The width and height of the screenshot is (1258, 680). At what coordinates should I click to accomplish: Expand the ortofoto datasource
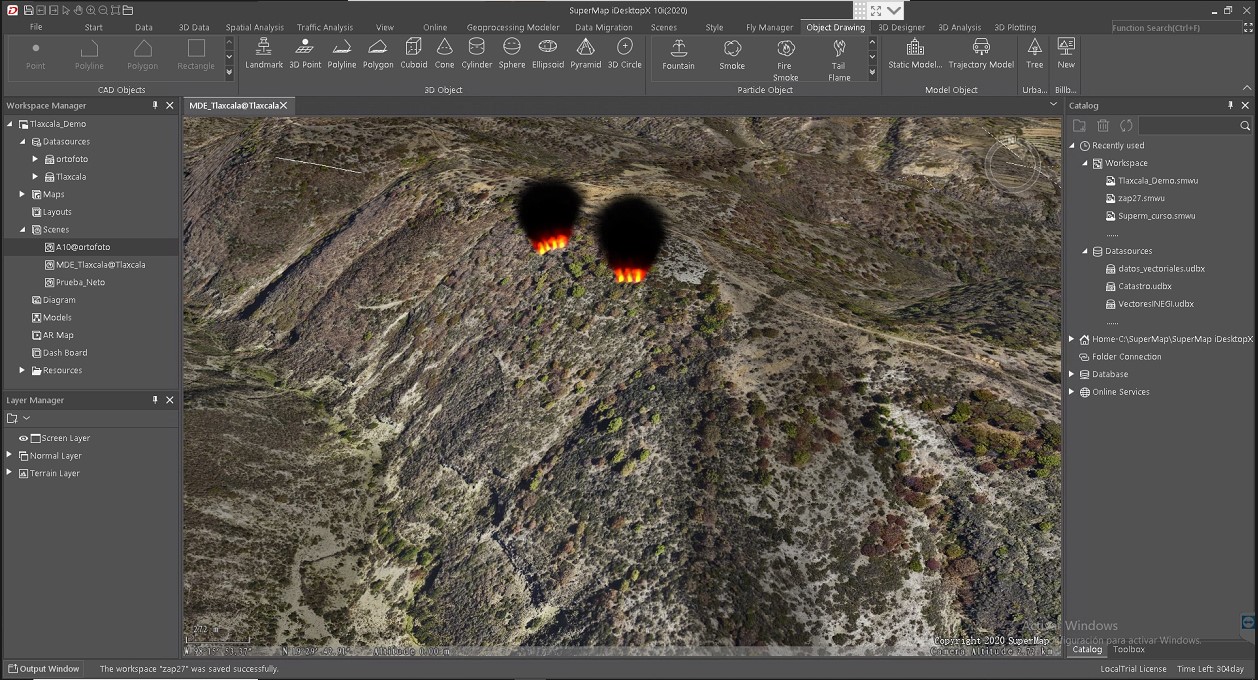[35, 159]
